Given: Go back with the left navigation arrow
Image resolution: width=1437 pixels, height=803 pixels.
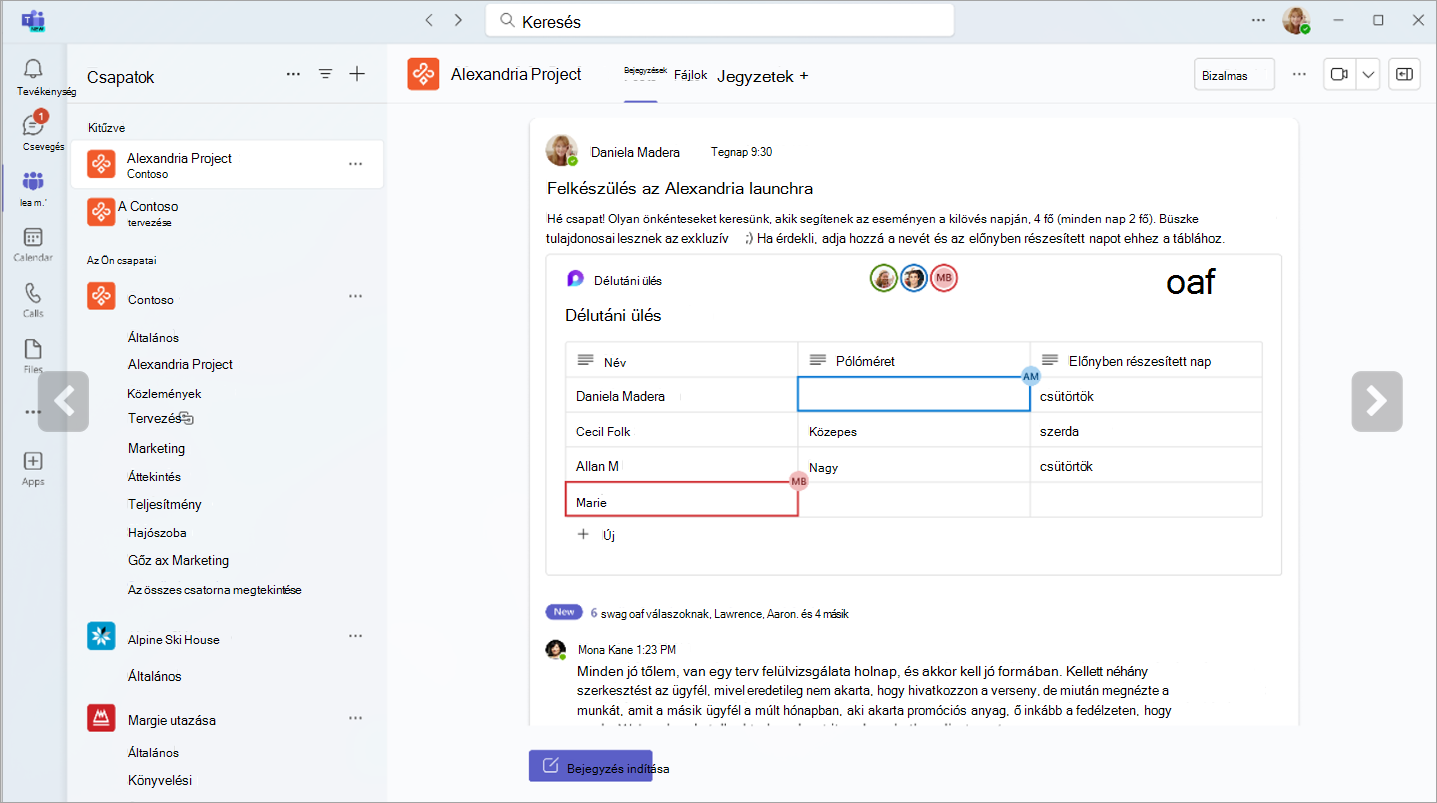Looking at the screenshot, I should pyautogui.click(x=429, y=20).
